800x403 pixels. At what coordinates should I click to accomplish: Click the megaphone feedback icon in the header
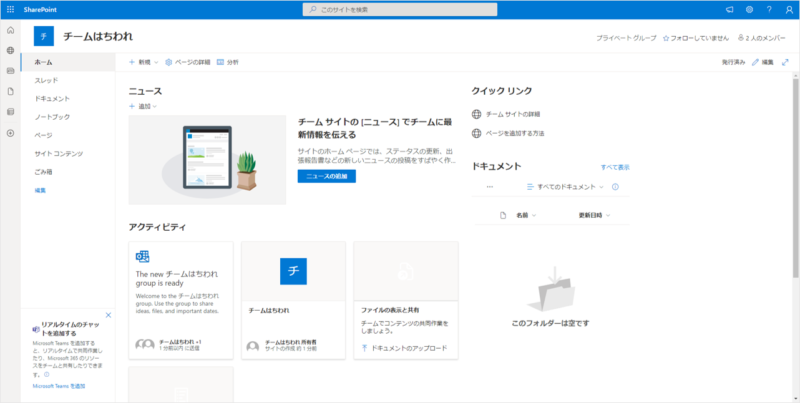click(729, 9)
